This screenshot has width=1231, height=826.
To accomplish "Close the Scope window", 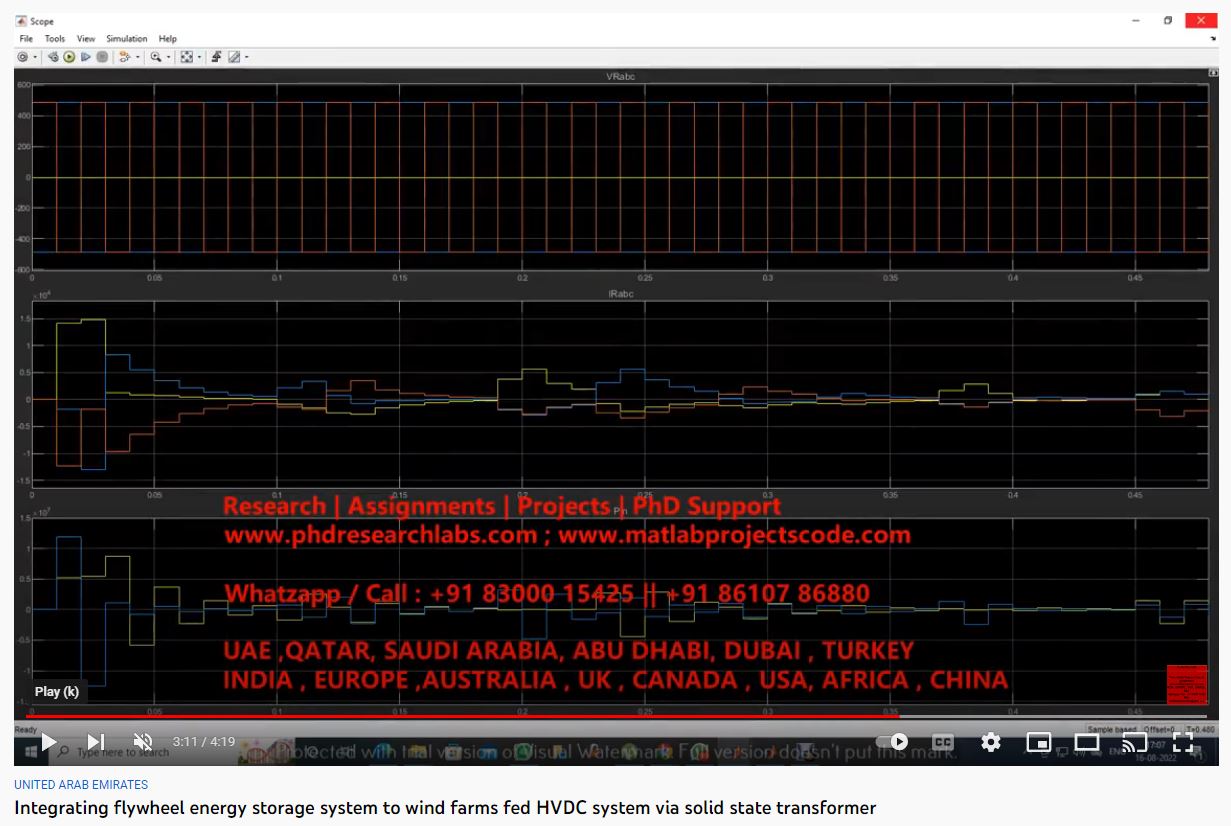I will (x=1199, y=20).
